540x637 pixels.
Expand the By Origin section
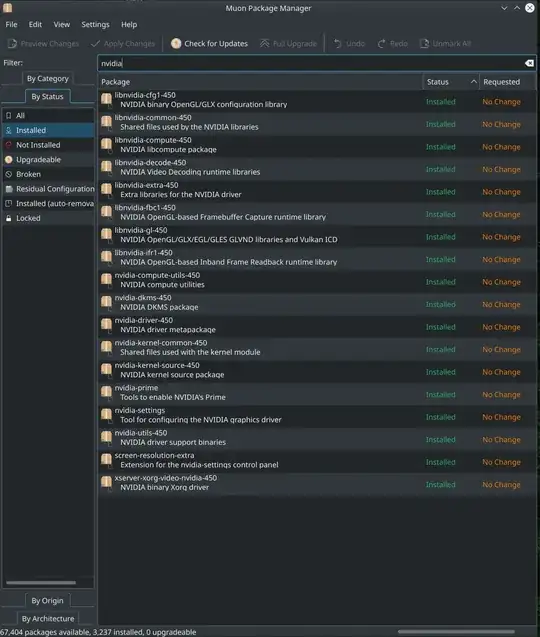(x=47, y=600)
